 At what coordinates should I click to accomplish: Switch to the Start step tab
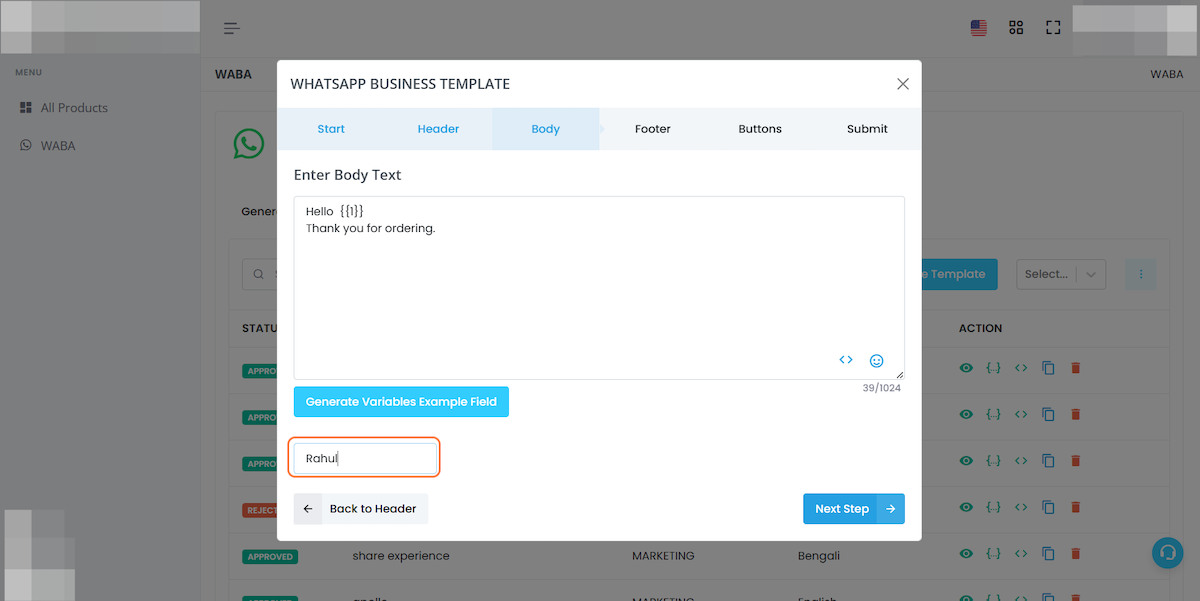(331, 129)
